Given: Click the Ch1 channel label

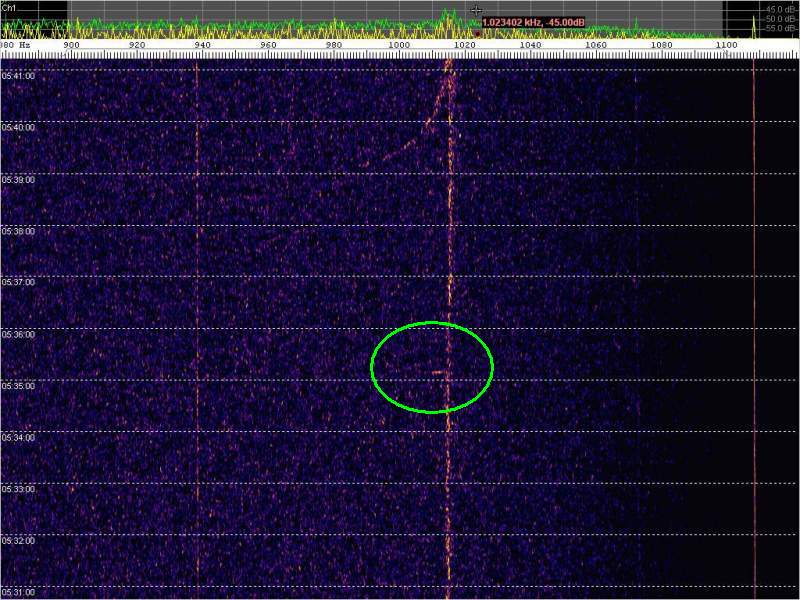Looking at the screenshot, I should (9, 6).
